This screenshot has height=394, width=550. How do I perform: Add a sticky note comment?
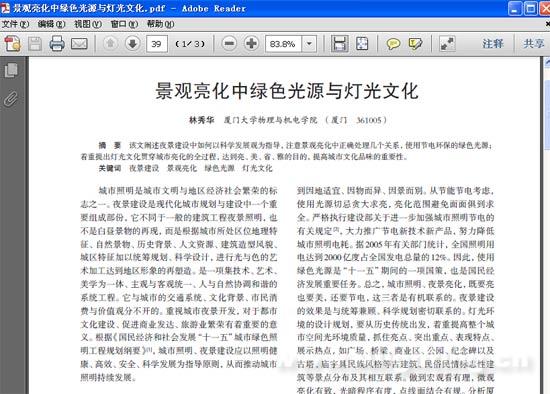(393, 44)
